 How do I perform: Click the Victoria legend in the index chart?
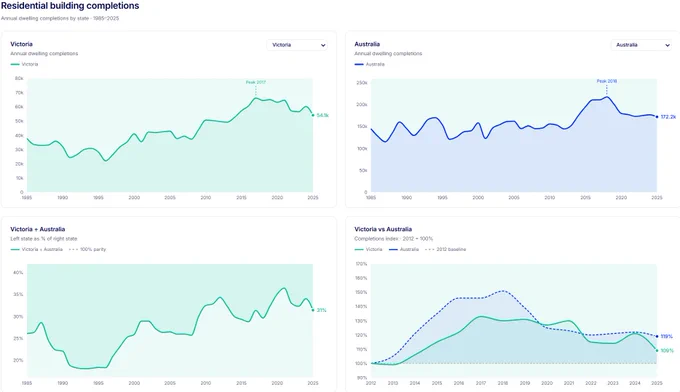(369, 249)
